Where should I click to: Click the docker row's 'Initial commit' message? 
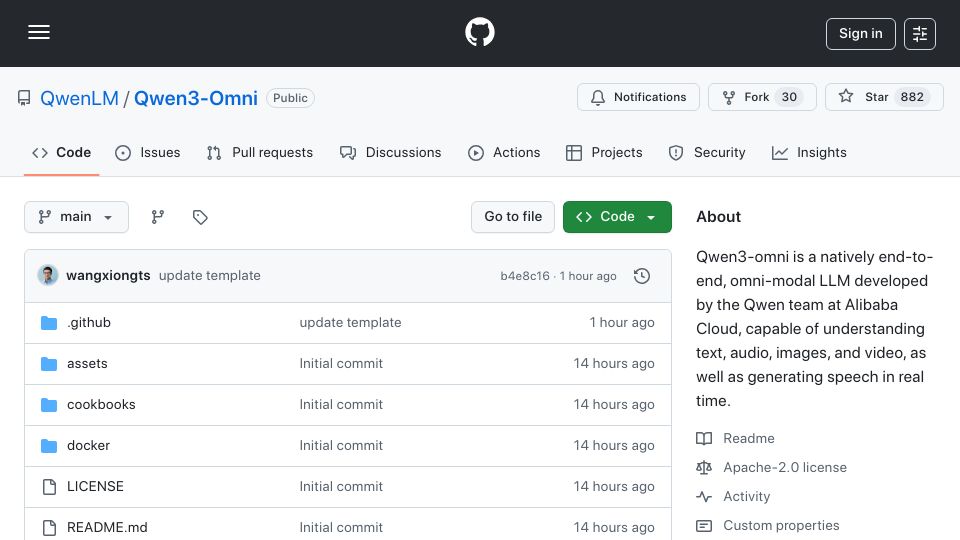coord(341,446)
